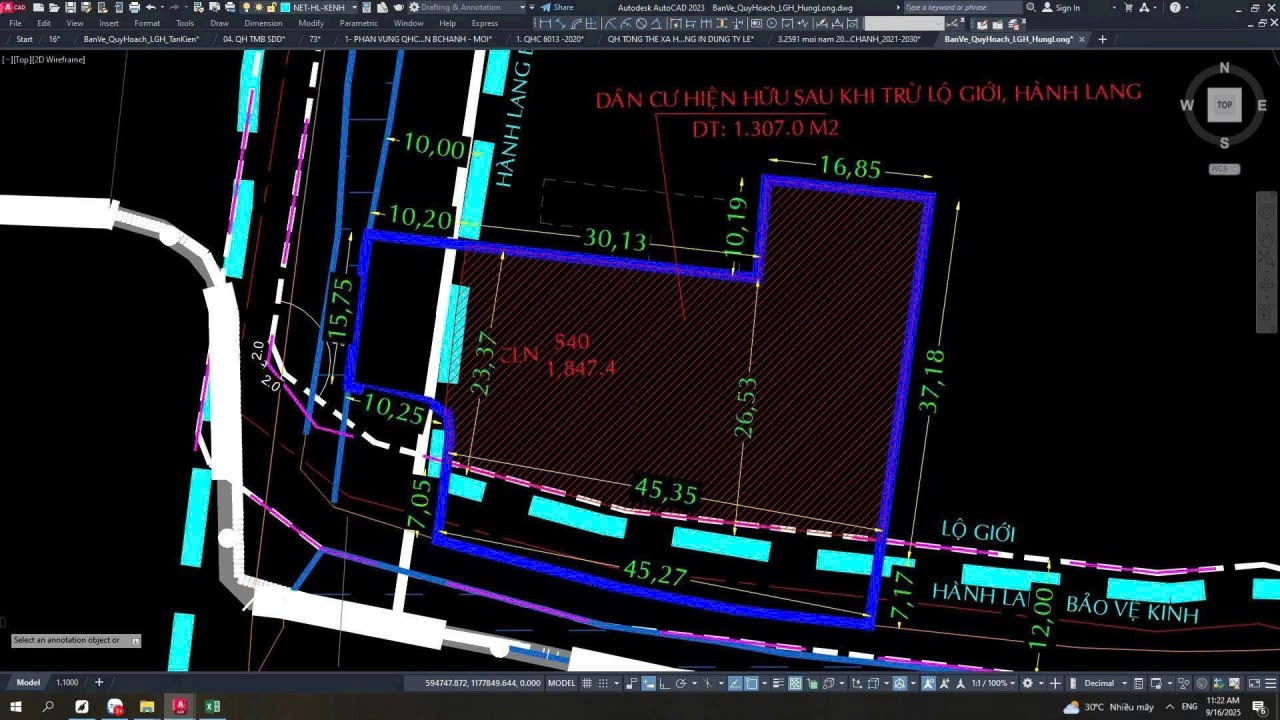
Task: Open the Dimension menu
Action: (x=263, y=23)
